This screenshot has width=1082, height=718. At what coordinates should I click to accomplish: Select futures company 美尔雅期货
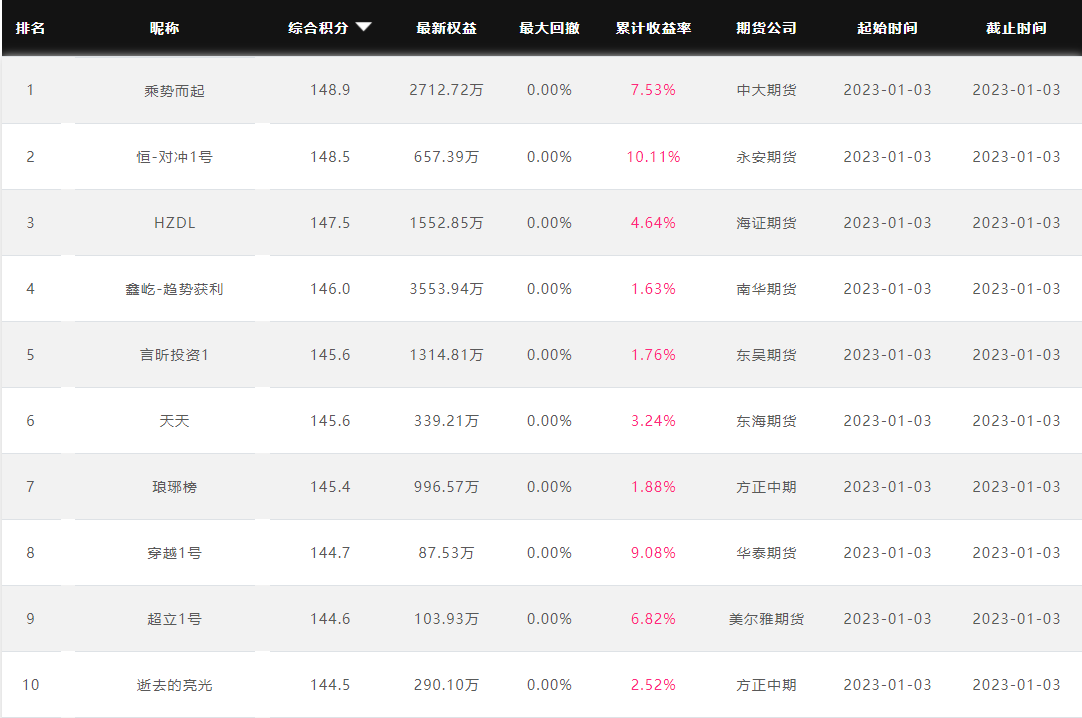(767, 619)
